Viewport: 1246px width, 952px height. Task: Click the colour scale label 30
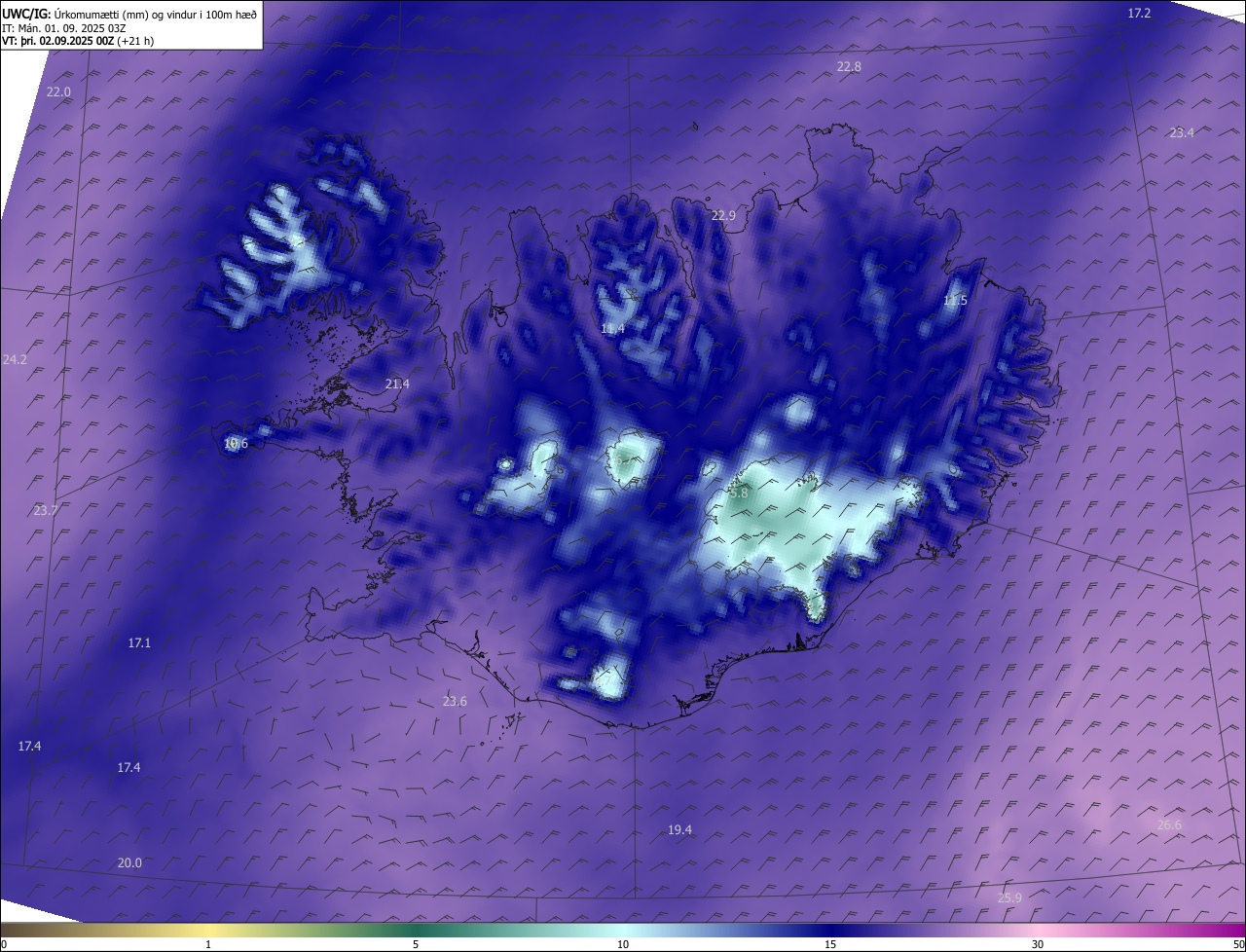[1038, 944]
